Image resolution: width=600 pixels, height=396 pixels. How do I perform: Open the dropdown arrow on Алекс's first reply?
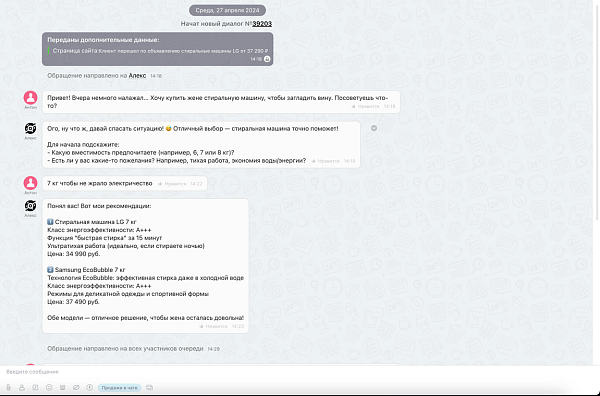(374, 128)
